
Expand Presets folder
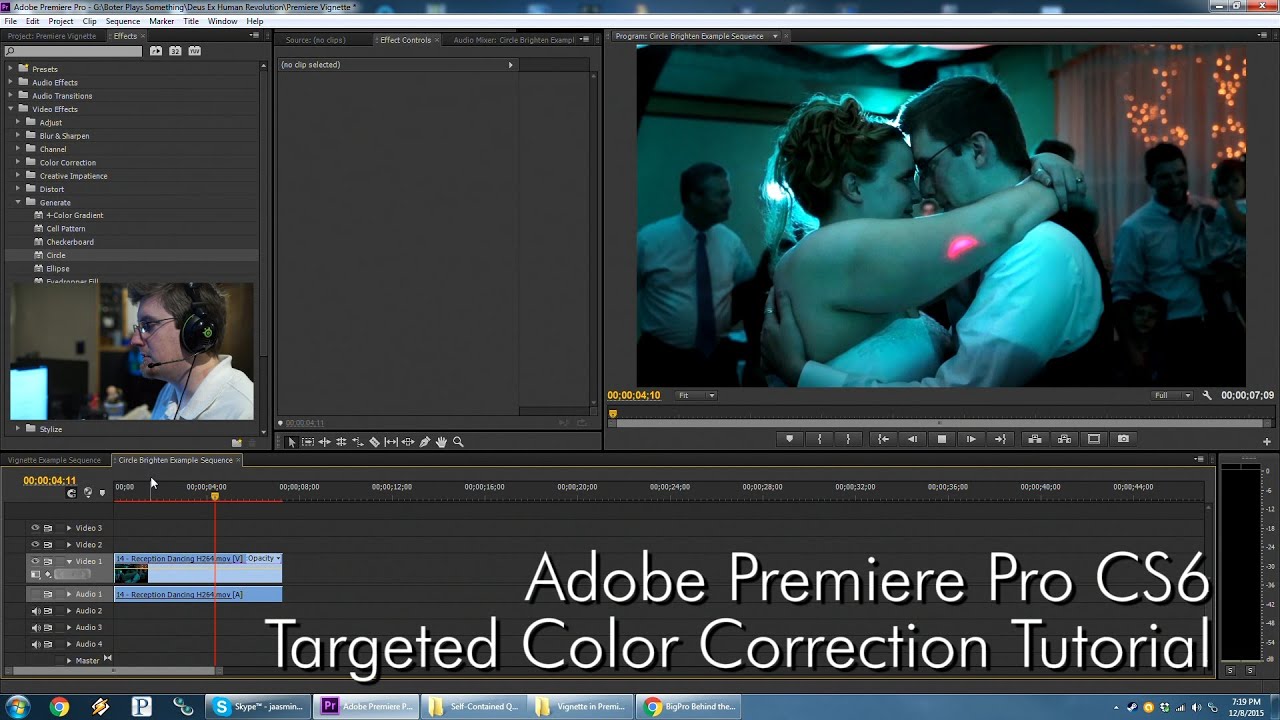click(11, 69)
